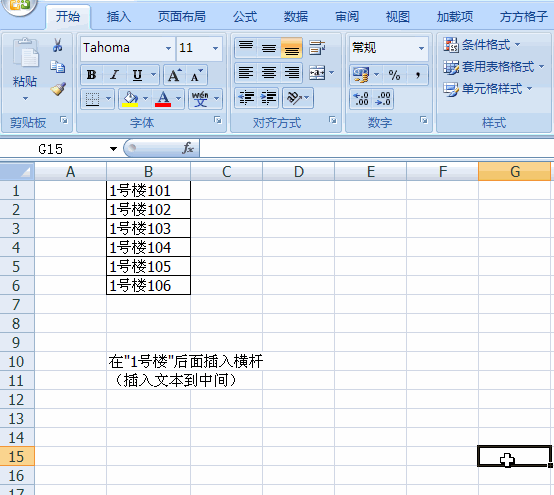The height and width of the screenshot is (495, 554).
Task: Click 单元格样式 button
Action: coord(488,88)
